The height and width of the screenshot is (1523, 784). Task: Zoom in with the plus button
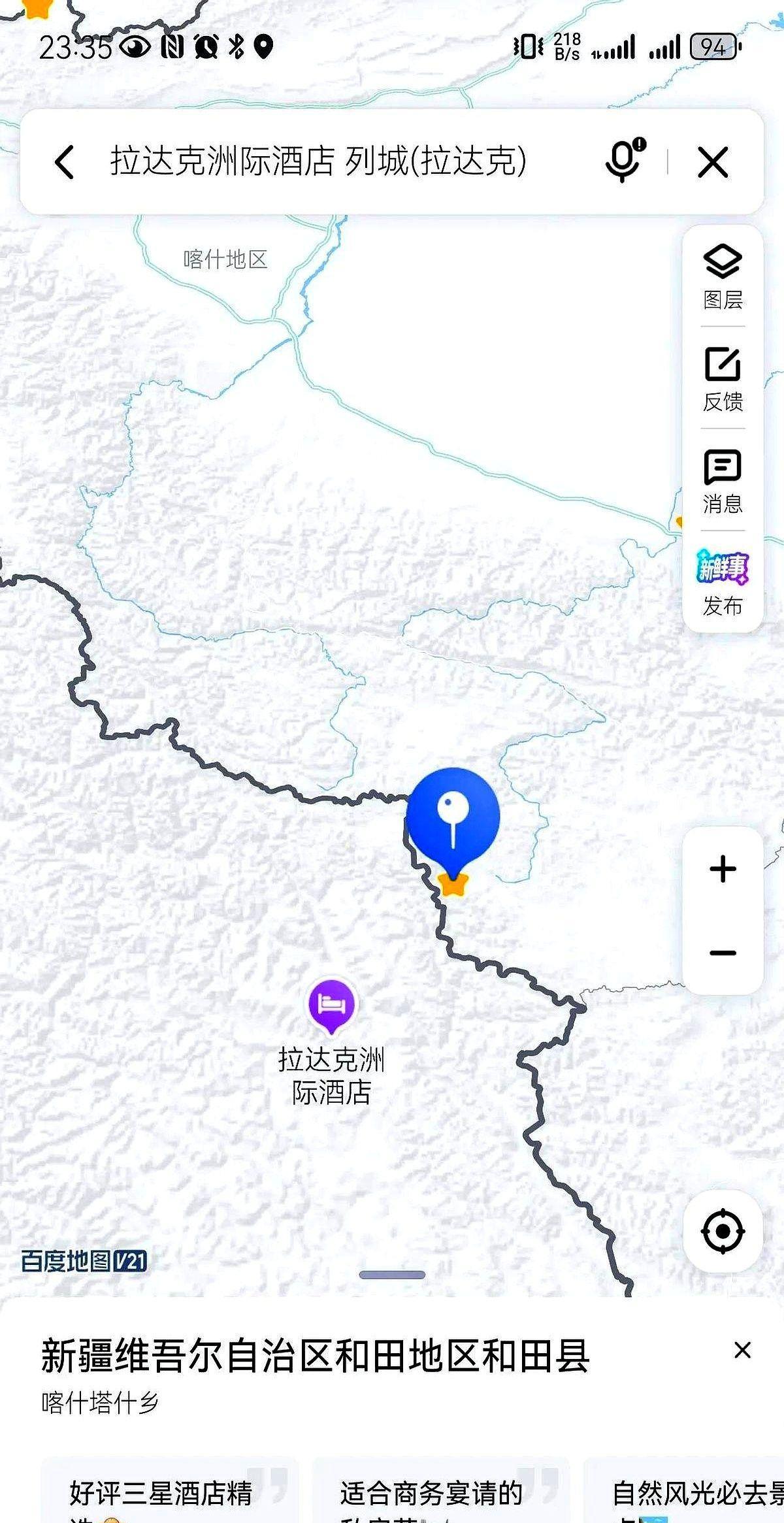tap(723, 869)
